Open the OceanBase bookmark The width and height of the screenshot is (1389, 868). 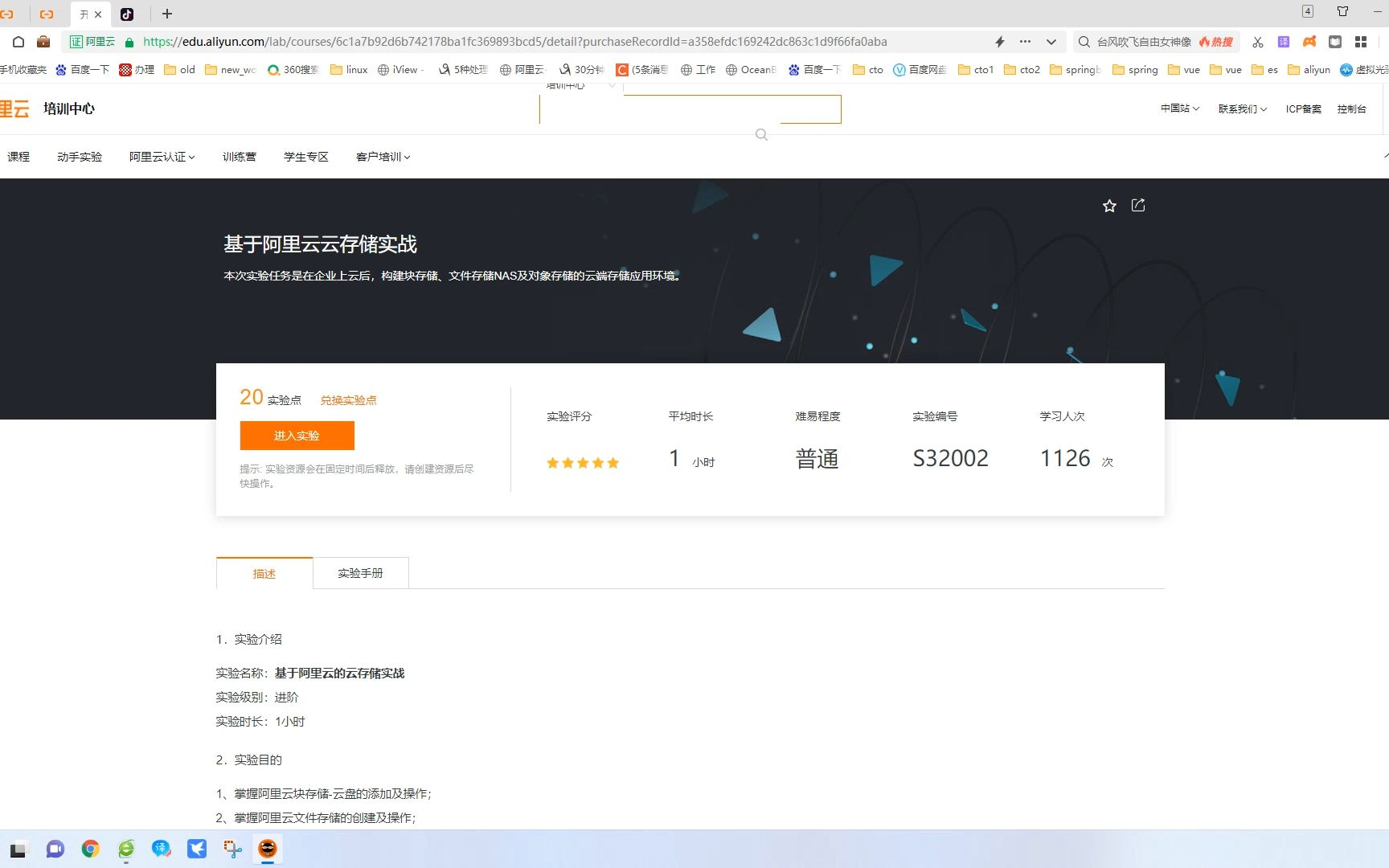pyautogui.click(x=751, y=70)
